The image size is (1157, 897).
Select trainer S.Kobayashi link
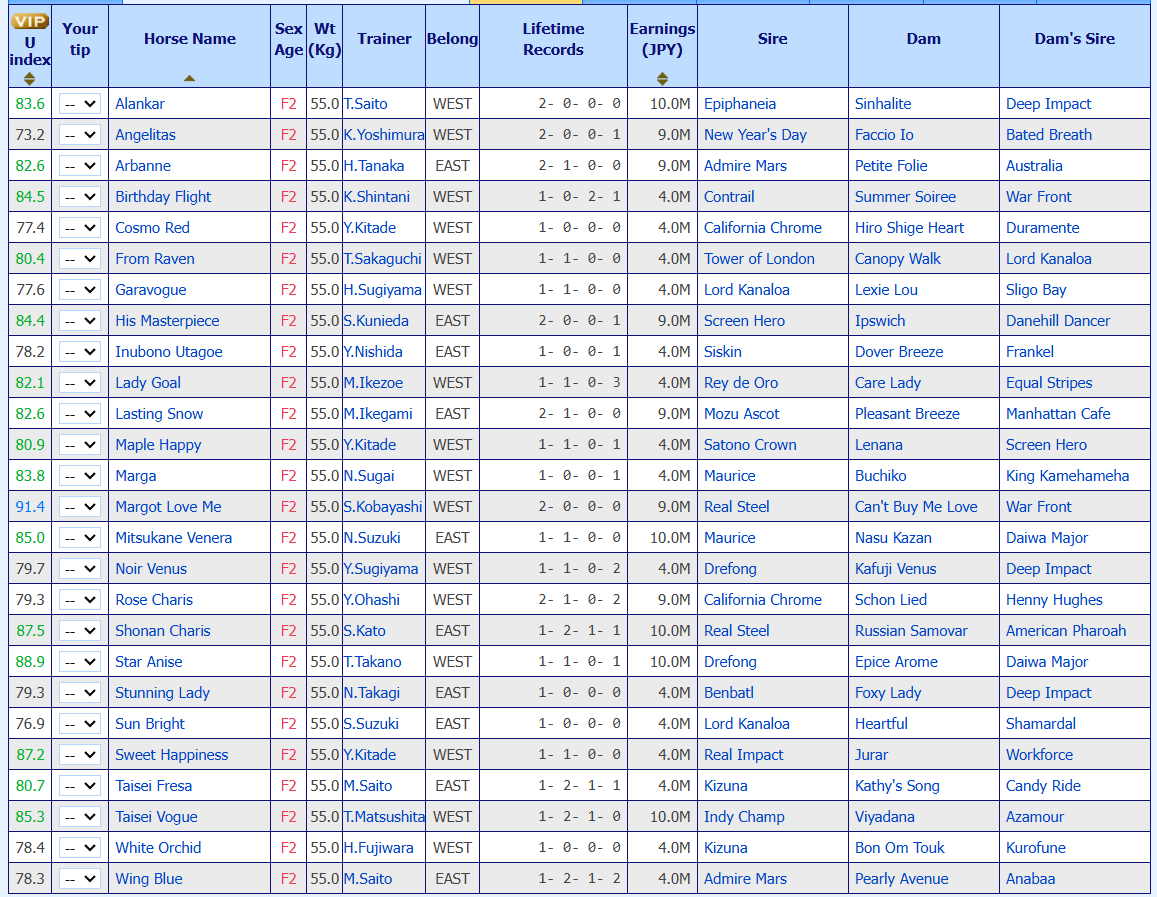coord(383,507)
